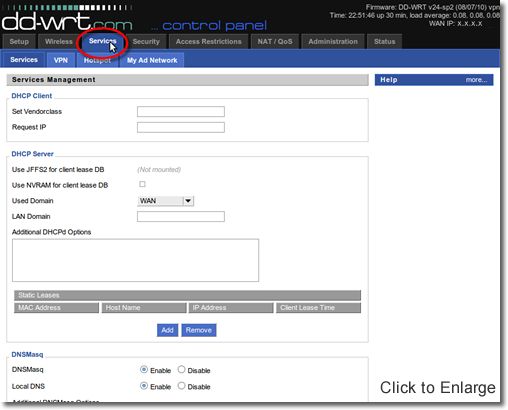Expand the Used Domain dropdown
The image size is (508, 410).
click(165, 201)
